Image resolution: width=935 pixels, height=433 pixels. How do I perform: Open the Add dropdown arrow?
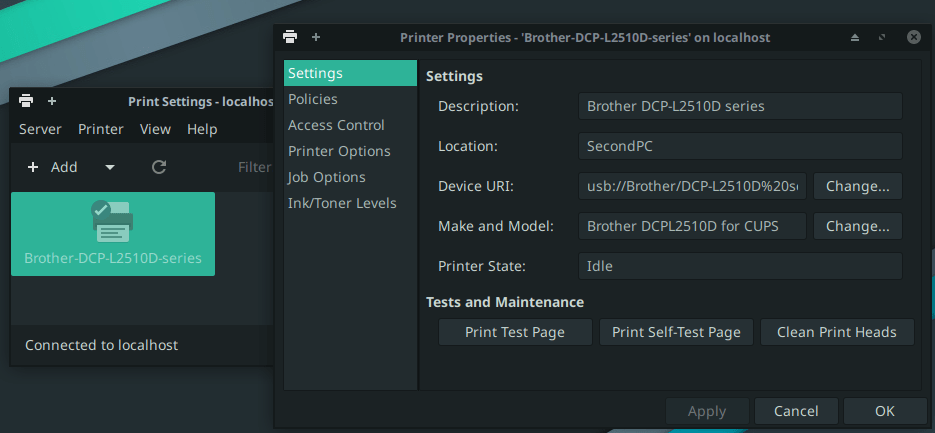[110, 168]
